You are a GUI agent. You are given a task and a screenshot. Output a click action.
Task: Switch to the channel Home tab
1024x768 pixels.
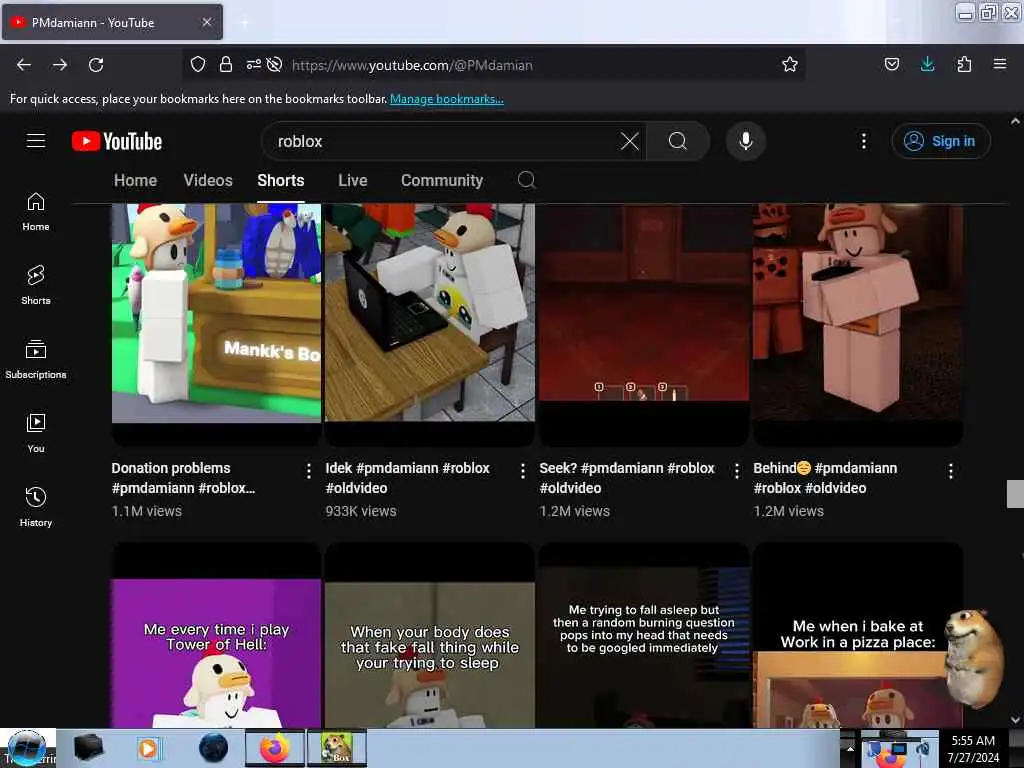[x=135, y=180]
